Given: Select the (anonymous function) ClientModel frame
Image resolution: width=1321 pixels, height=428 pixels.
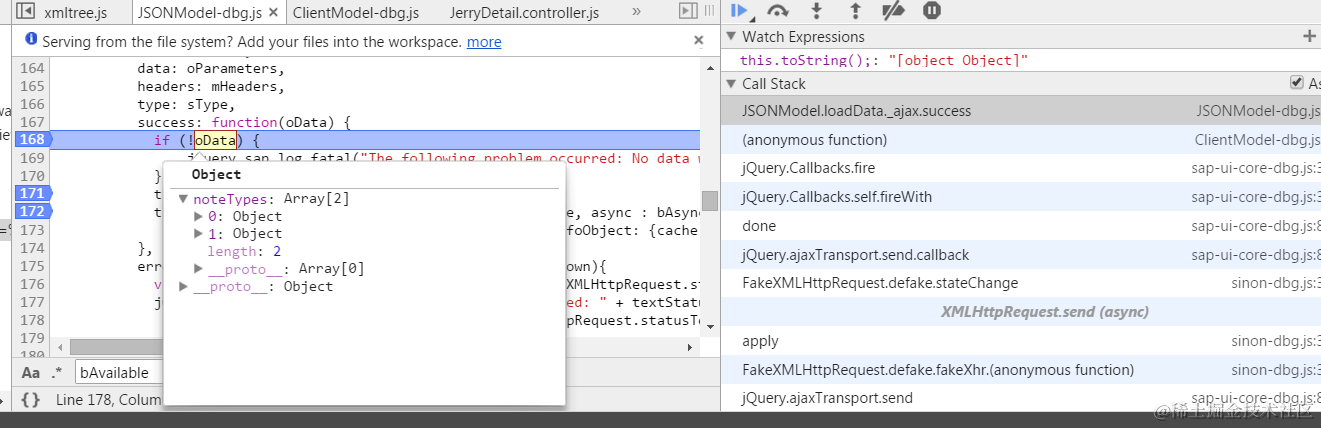Looking at the screenshot, I should (1020, 140).
